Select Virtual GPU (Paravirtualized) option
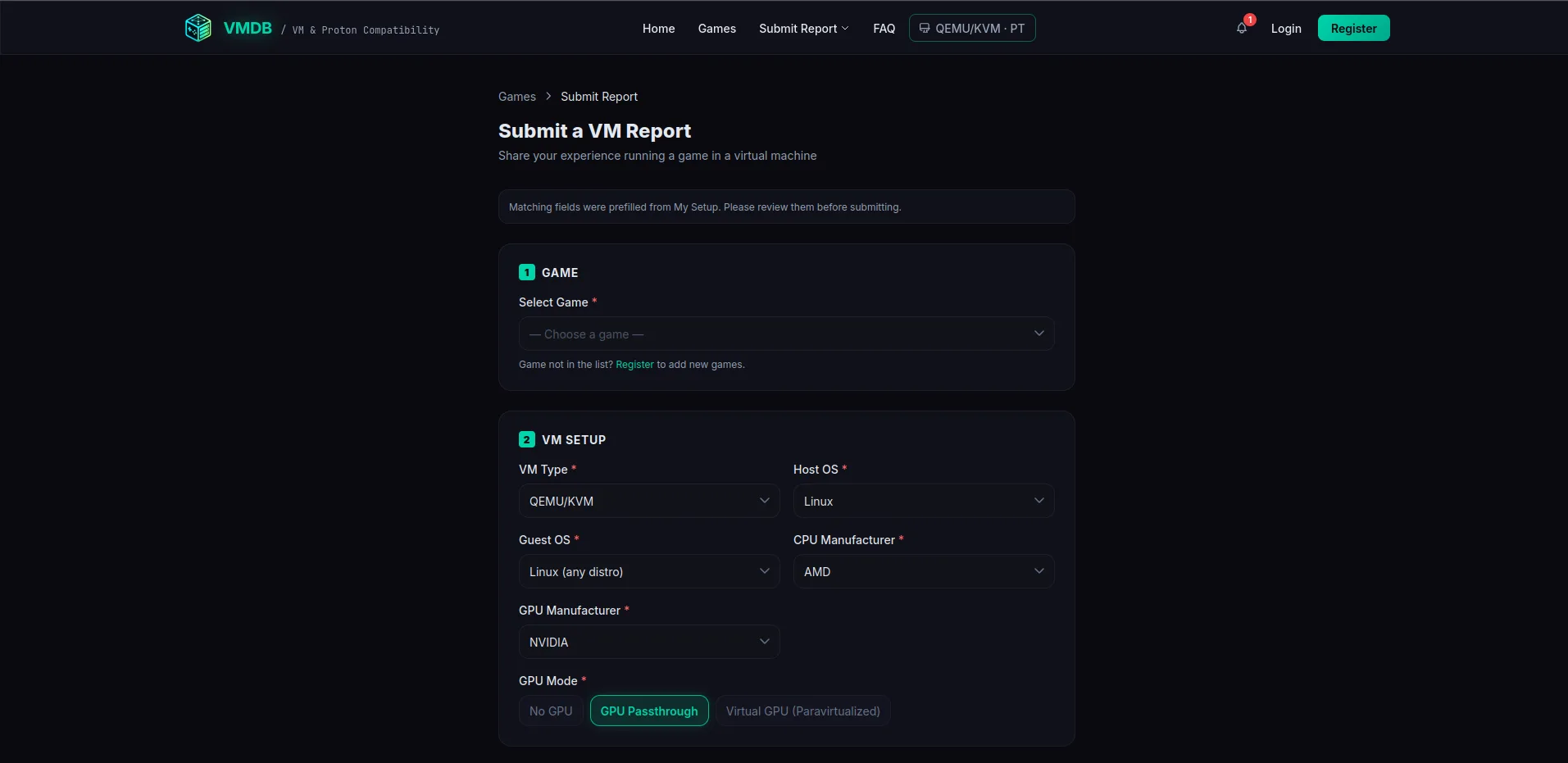 click(x=803, y=711)
